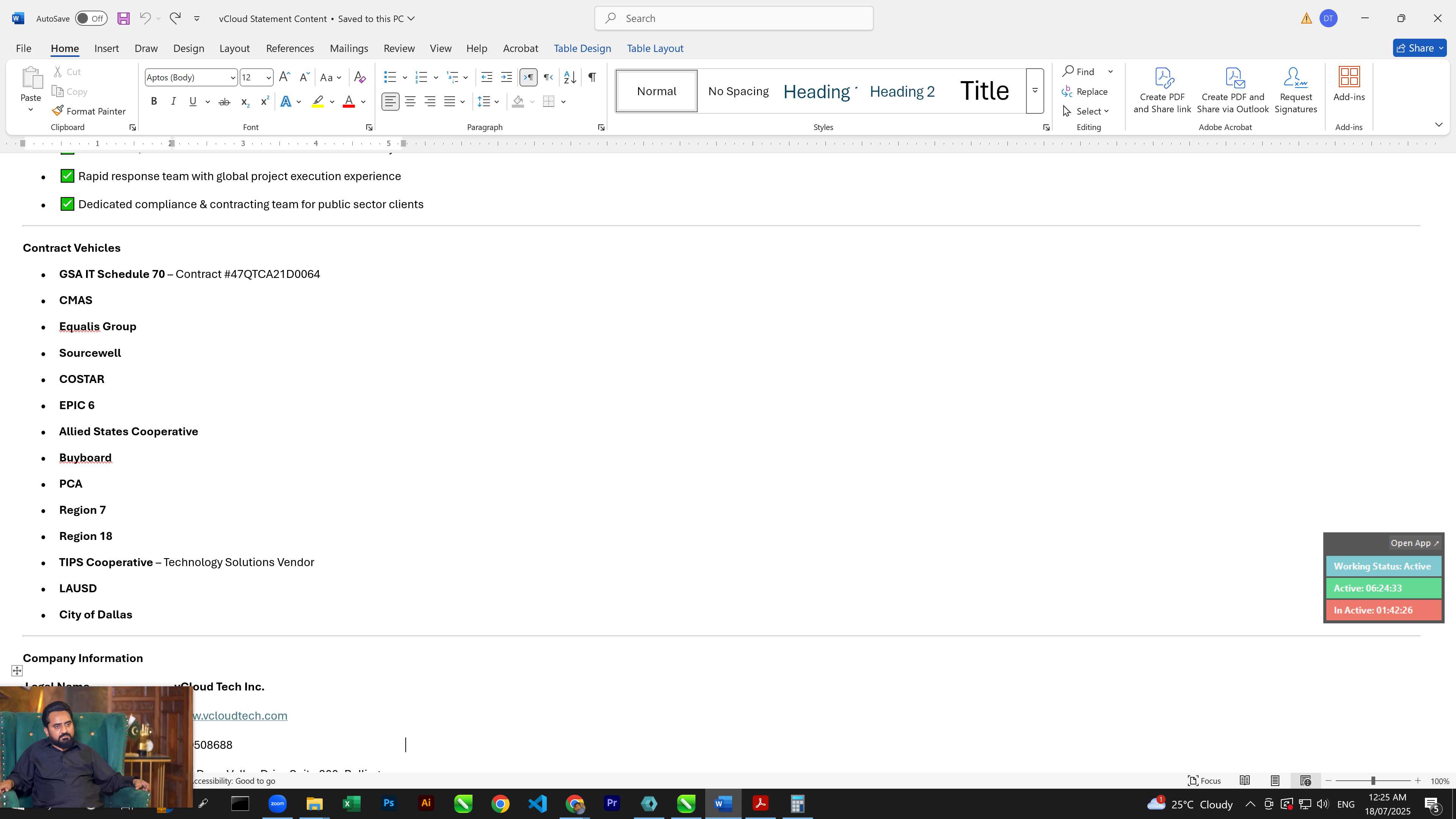The height and width of the screenshot is (819, 1456).
Task: Switch to the References tab
Action: click(290, 48)
